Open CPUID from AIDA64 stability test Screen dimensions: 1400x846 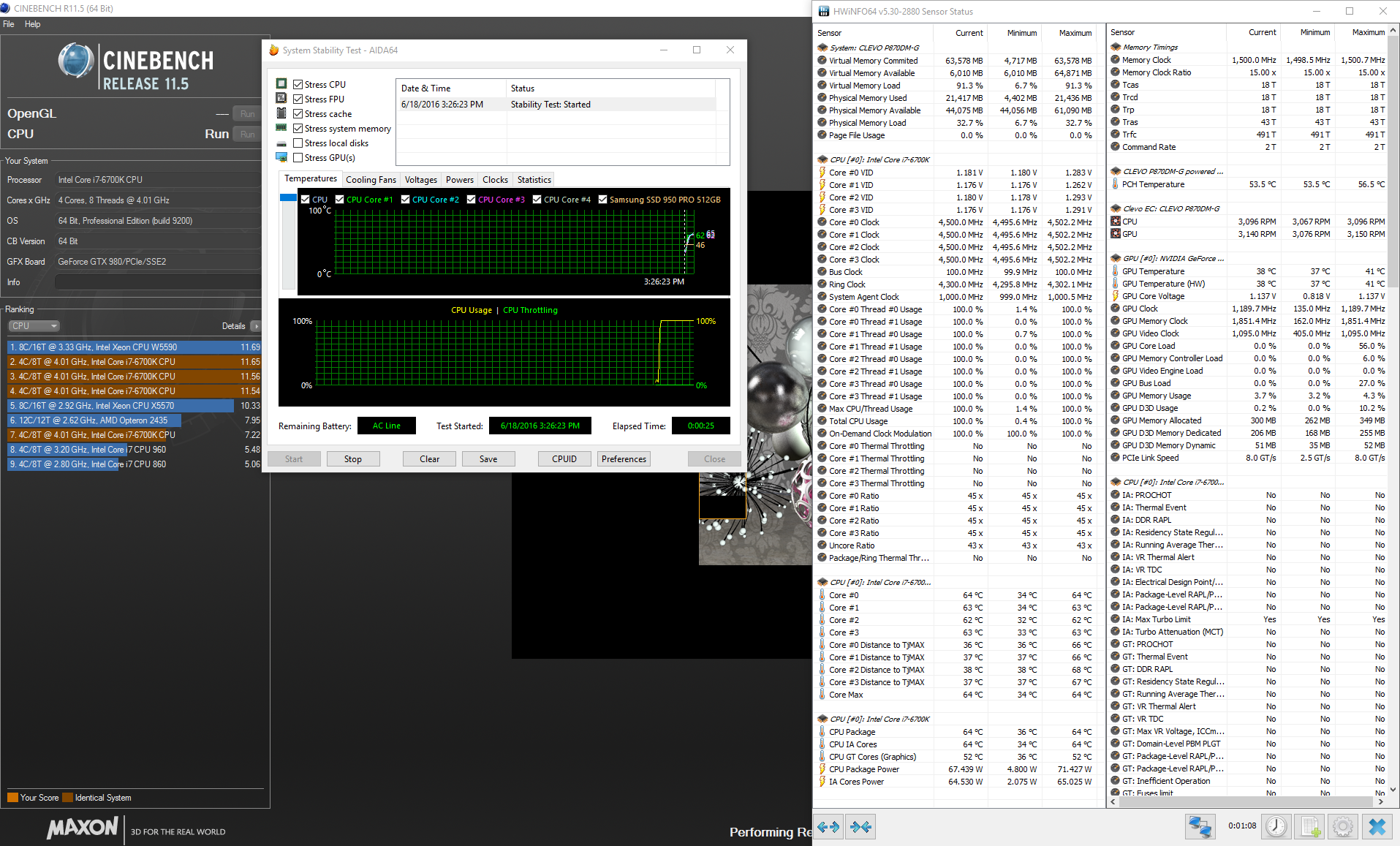(564, 459)
